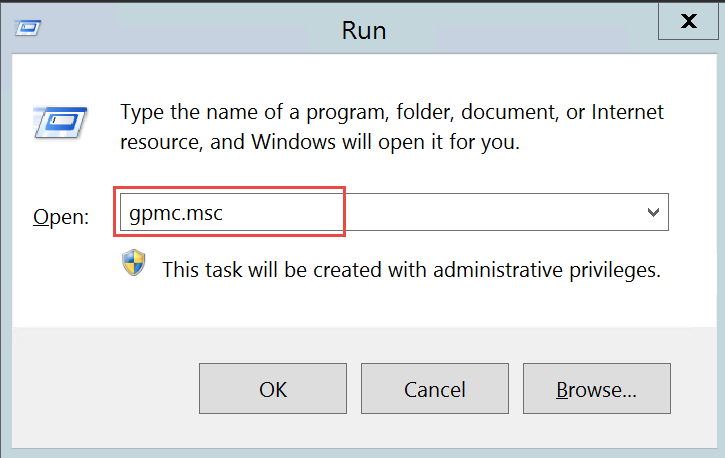This screenshot has width=725, height=458.
Task: Expand the Open history dropdown arrow
Action: (653, 213)
